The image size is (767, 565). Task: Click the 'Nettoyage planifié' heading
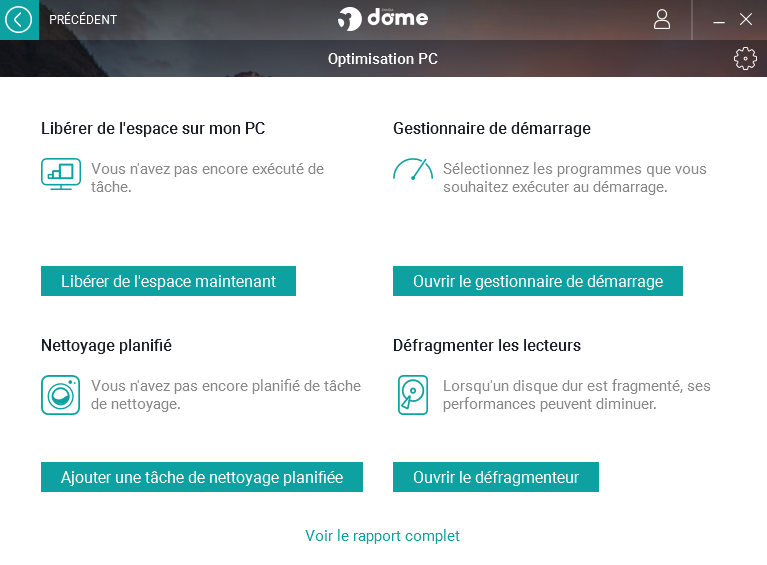106,345
